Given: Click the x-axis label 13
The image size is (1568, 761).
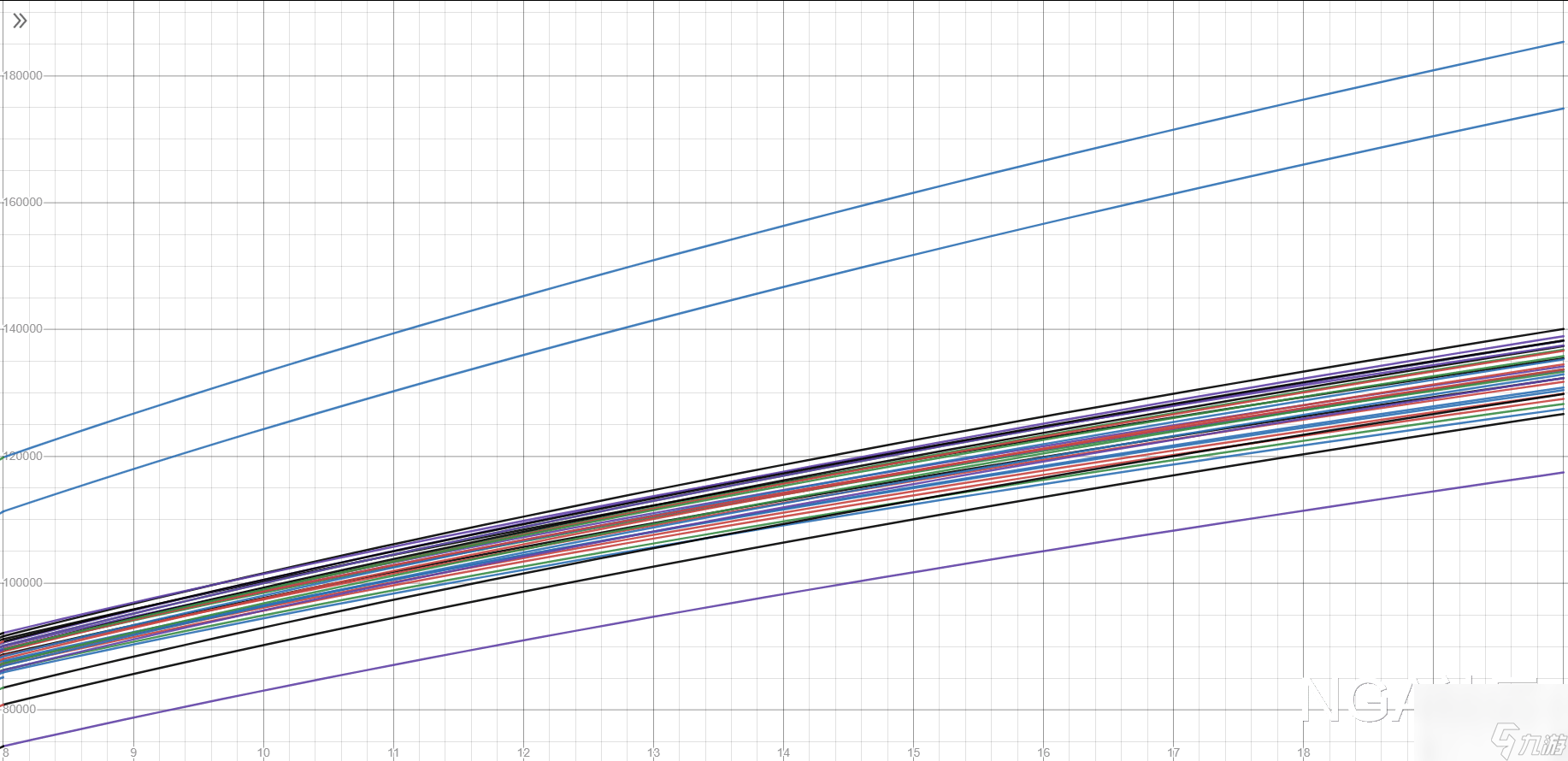Looking at the screenshot, I should [x=653, y=752].
